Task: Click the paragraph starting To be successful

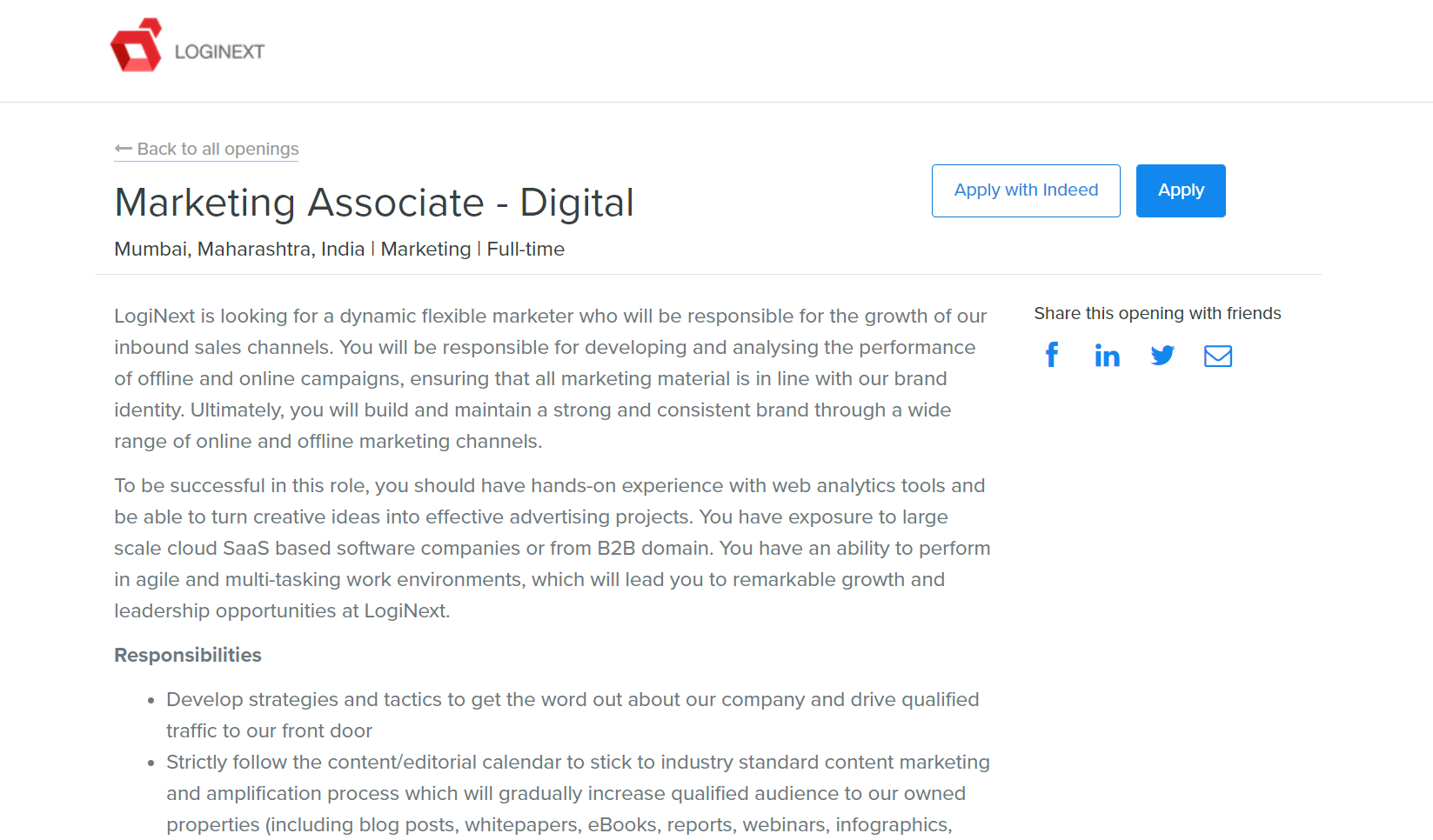Action: coord(552,548)
